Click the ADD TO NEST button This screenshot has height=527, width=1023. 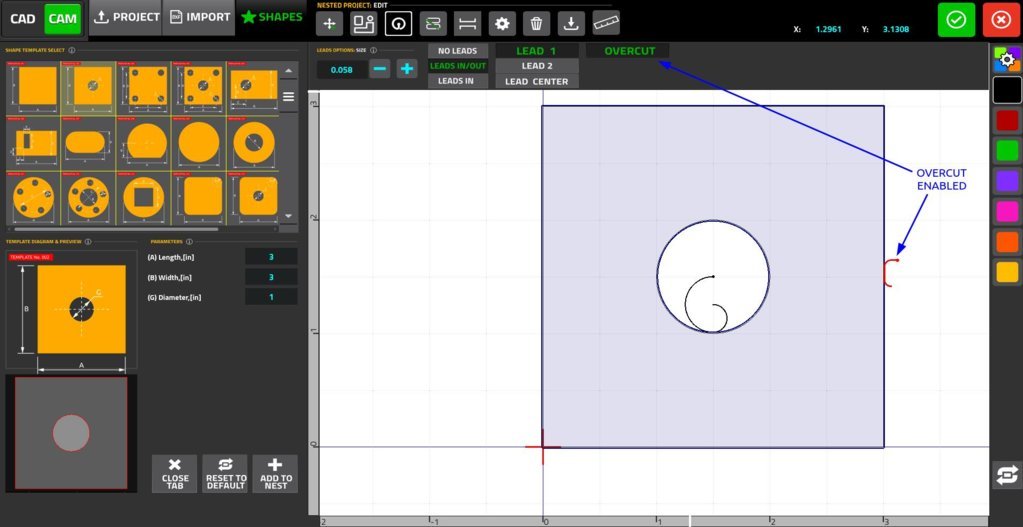[x=275, y=474]
